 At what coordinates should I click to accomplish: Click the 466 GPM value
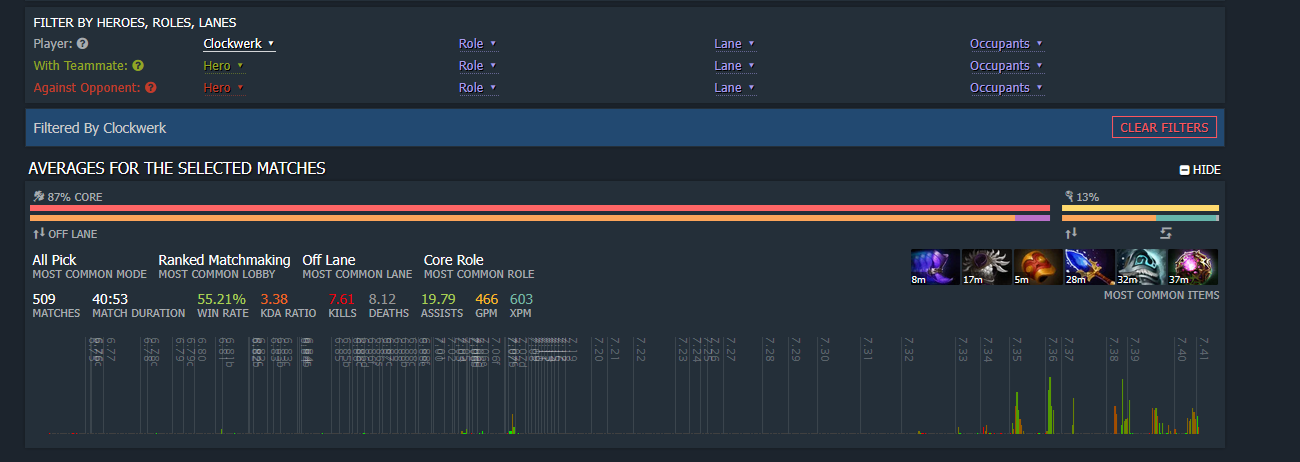486,299
